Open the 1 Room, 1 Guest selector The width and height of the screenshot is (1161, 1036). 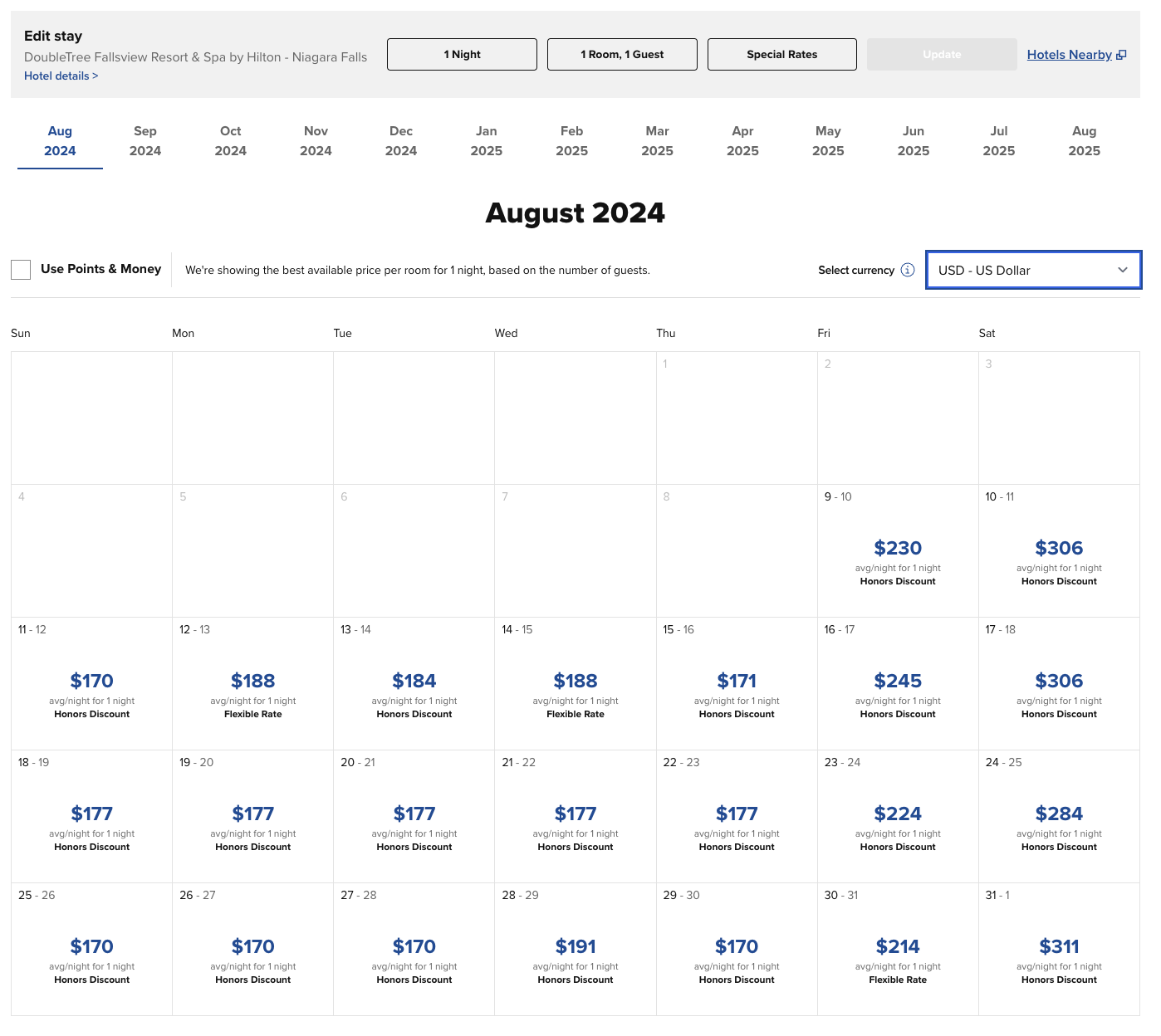tap(622, 55)
